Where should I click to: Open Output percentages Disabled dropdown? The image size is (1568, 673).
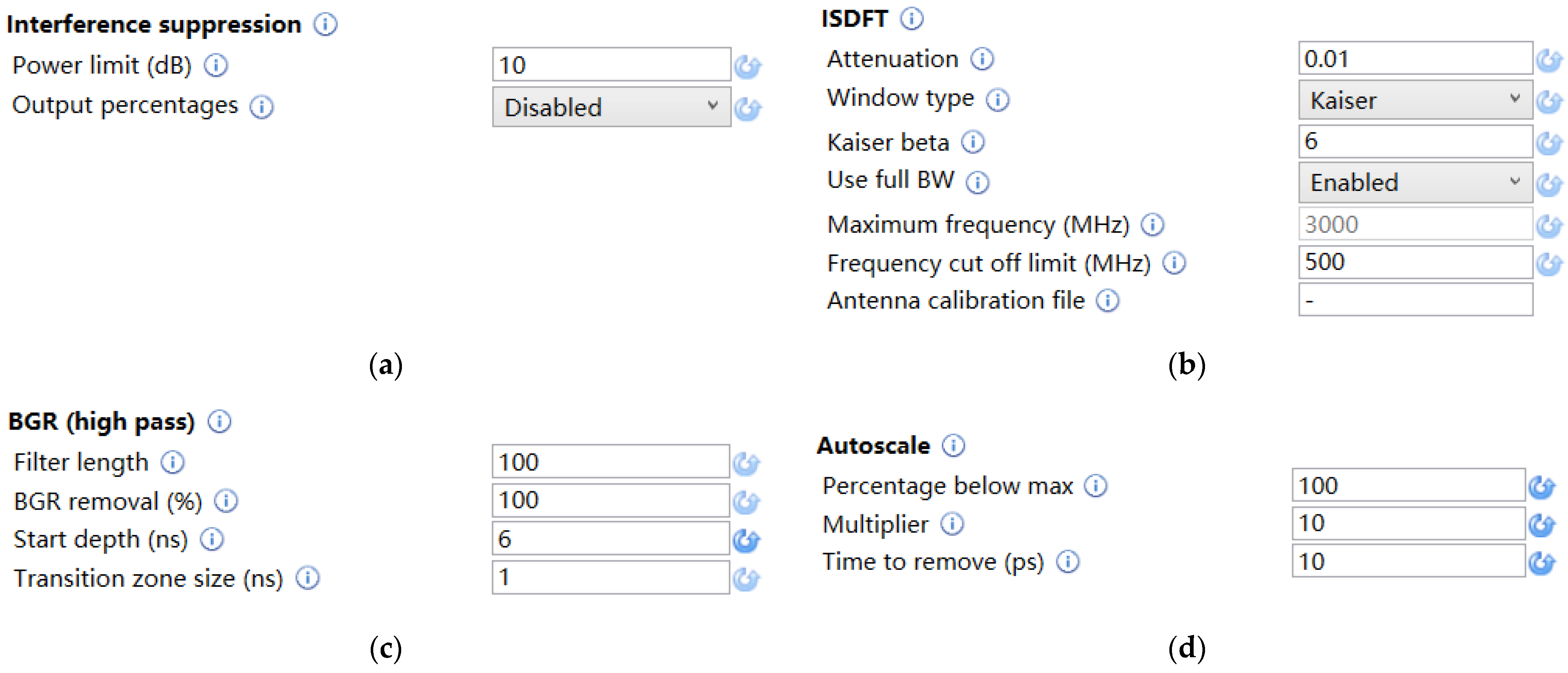611,107
